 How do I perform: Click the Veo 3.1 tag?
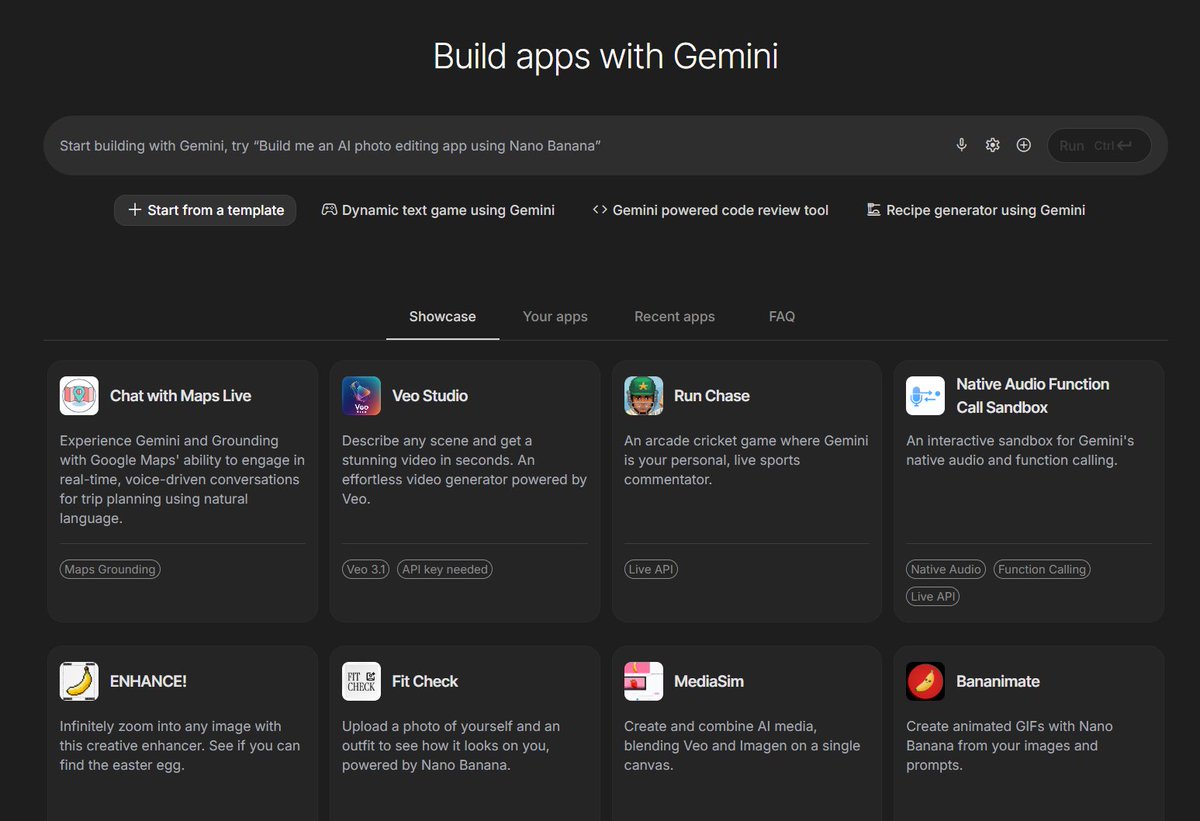coord(366,569)
